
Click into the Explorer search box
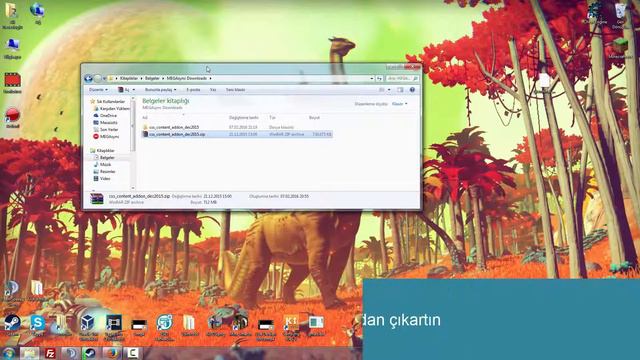402,78
